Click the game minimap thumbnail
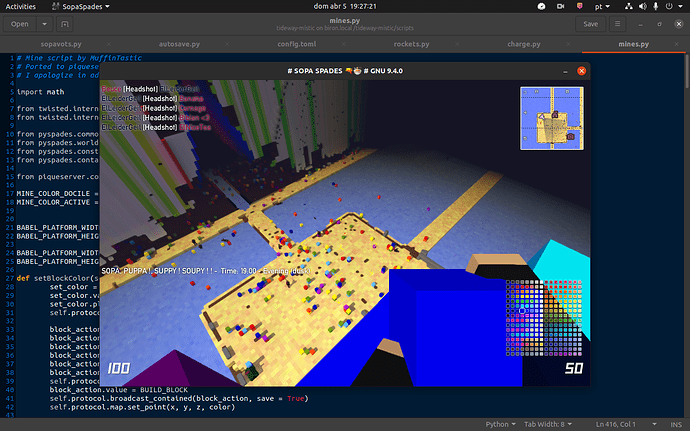Viewport: 690px width, 431px height. pos(550,117)
